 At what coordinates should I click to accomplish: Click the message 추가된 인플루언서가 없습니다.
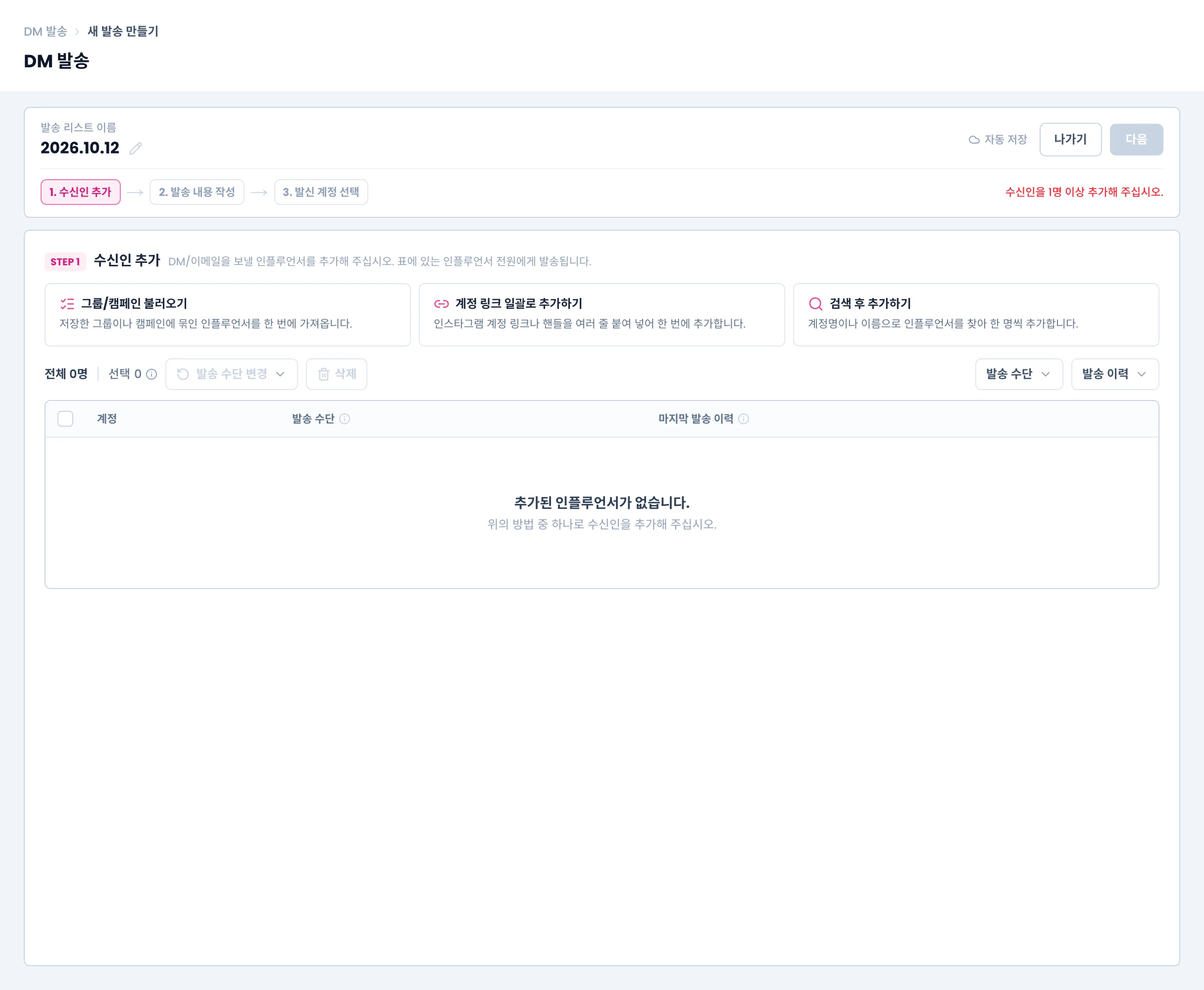(x=602, y=502)
